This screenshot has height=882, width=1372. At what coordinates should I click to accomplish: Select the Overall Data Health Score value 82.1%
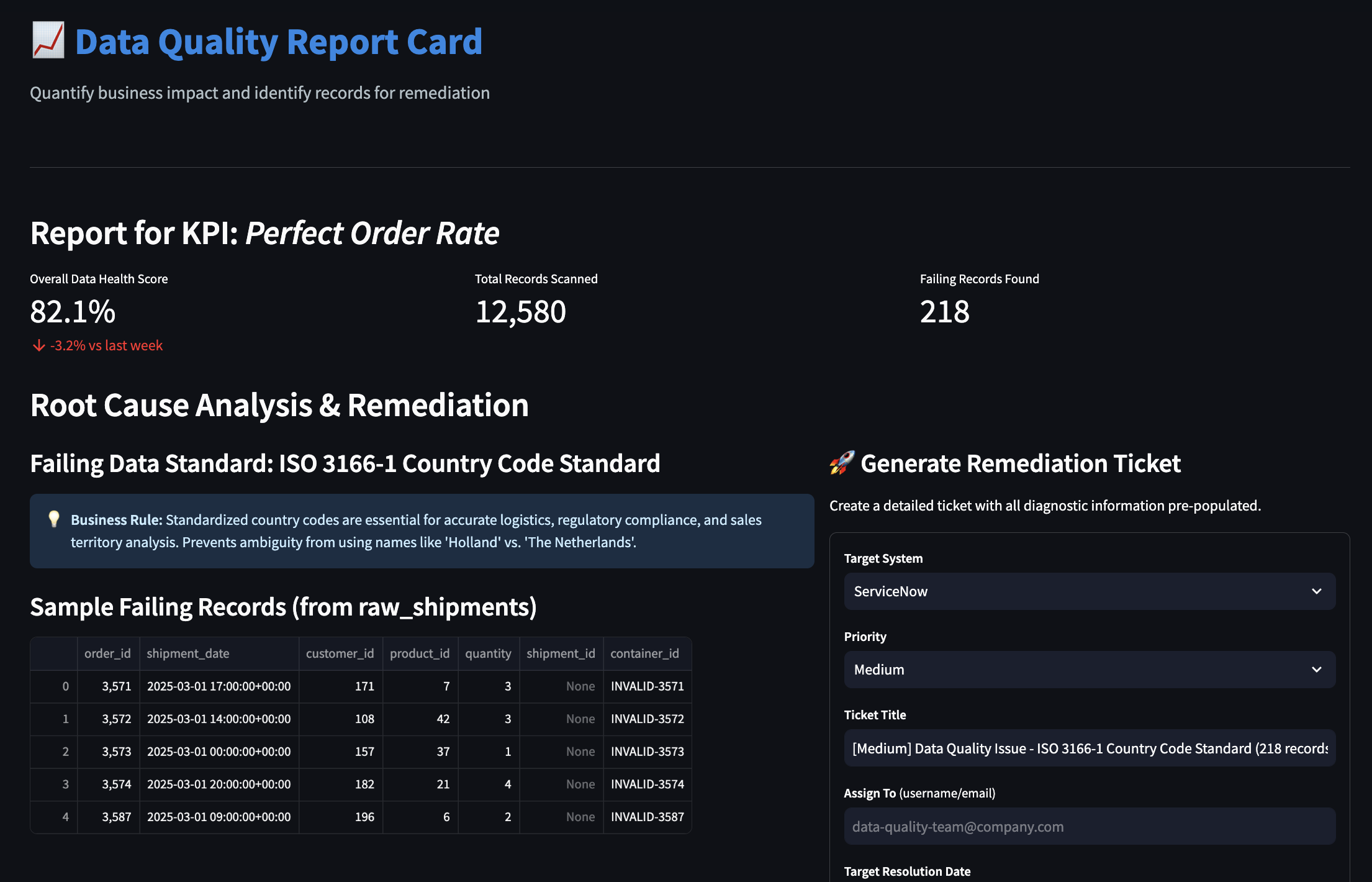pos(72,312)
